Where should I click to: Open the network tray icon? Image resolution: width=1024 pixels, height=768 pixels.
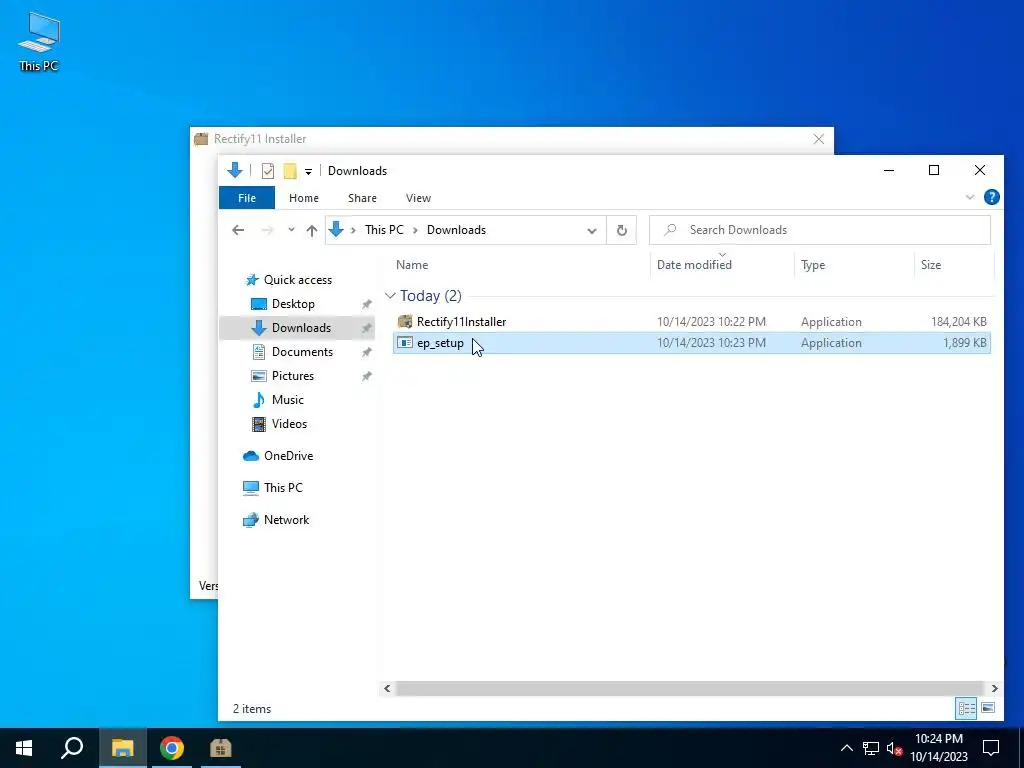tap(871, 748)
